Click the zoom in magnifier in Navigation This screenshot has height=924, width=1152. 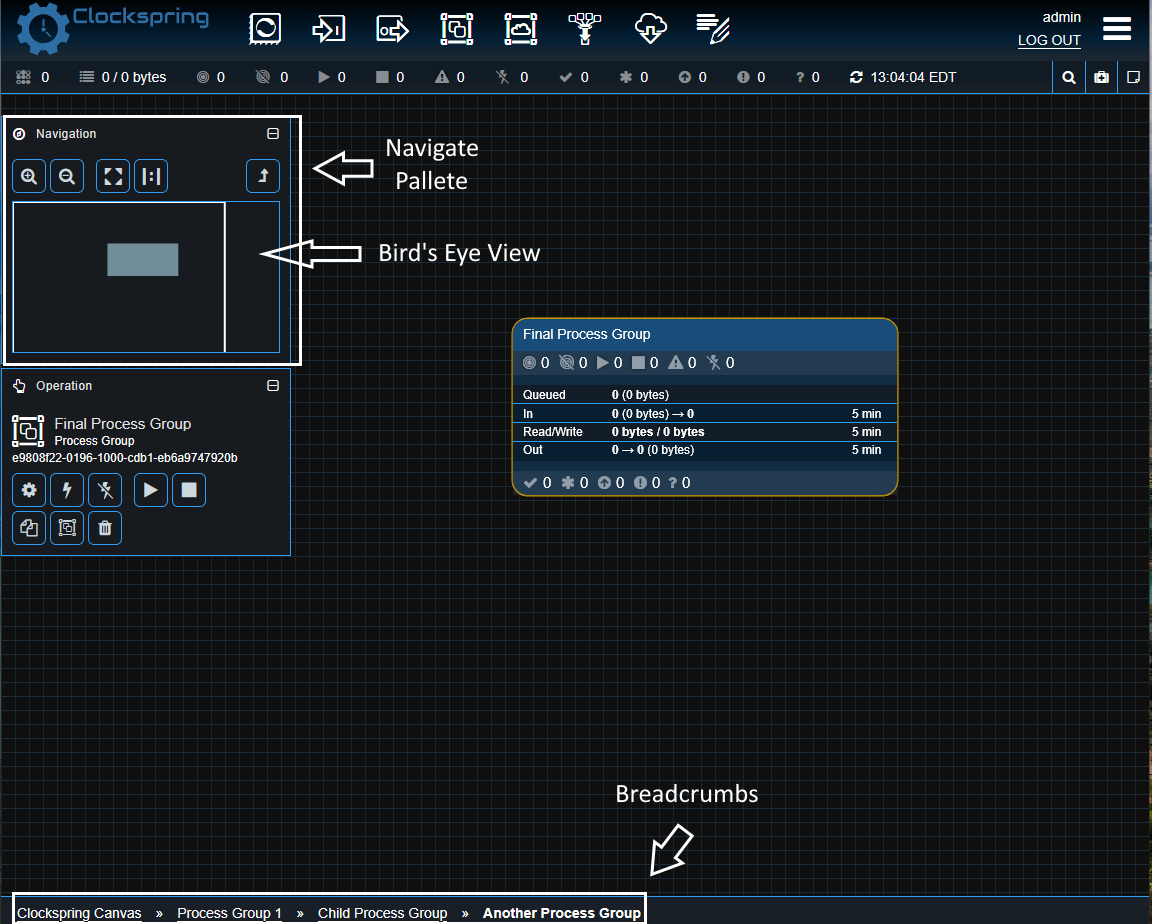(29, 177)
